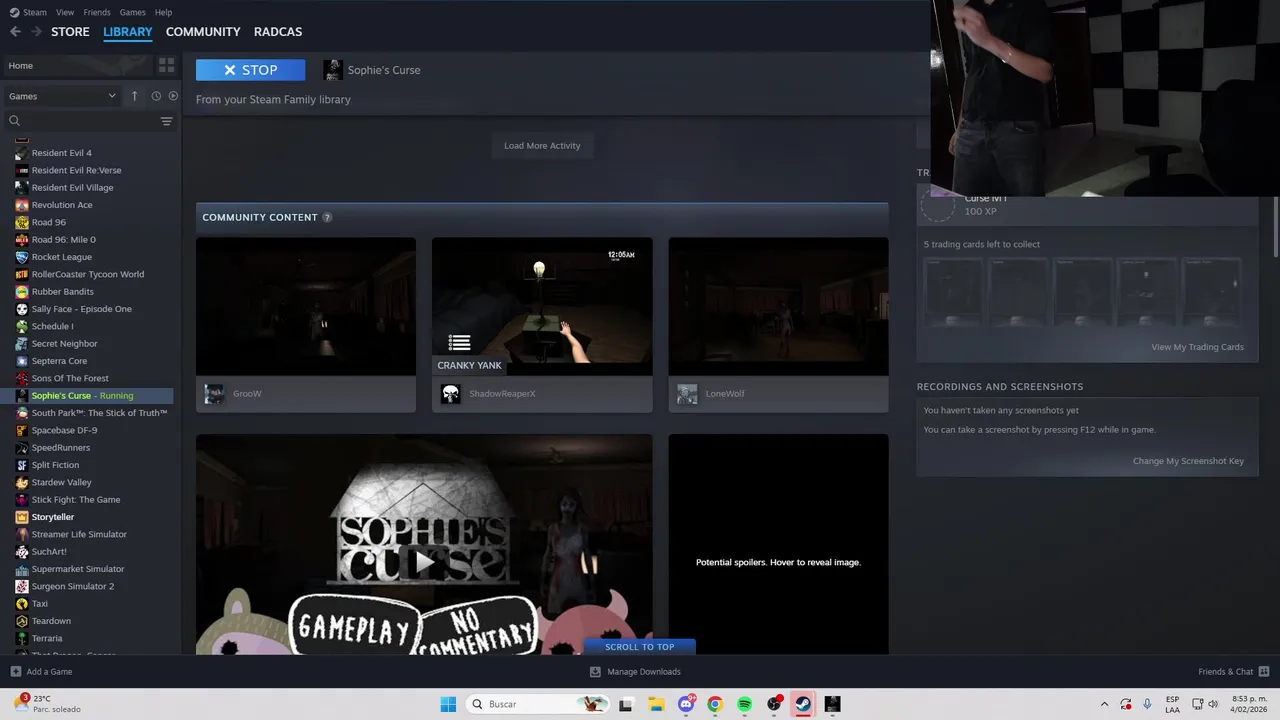Image resolution: width=1280 pixels, height=720 pixels.
Task: Sort games using the up arrow icon
Action: pyautogui.click(x=134, y=96)
